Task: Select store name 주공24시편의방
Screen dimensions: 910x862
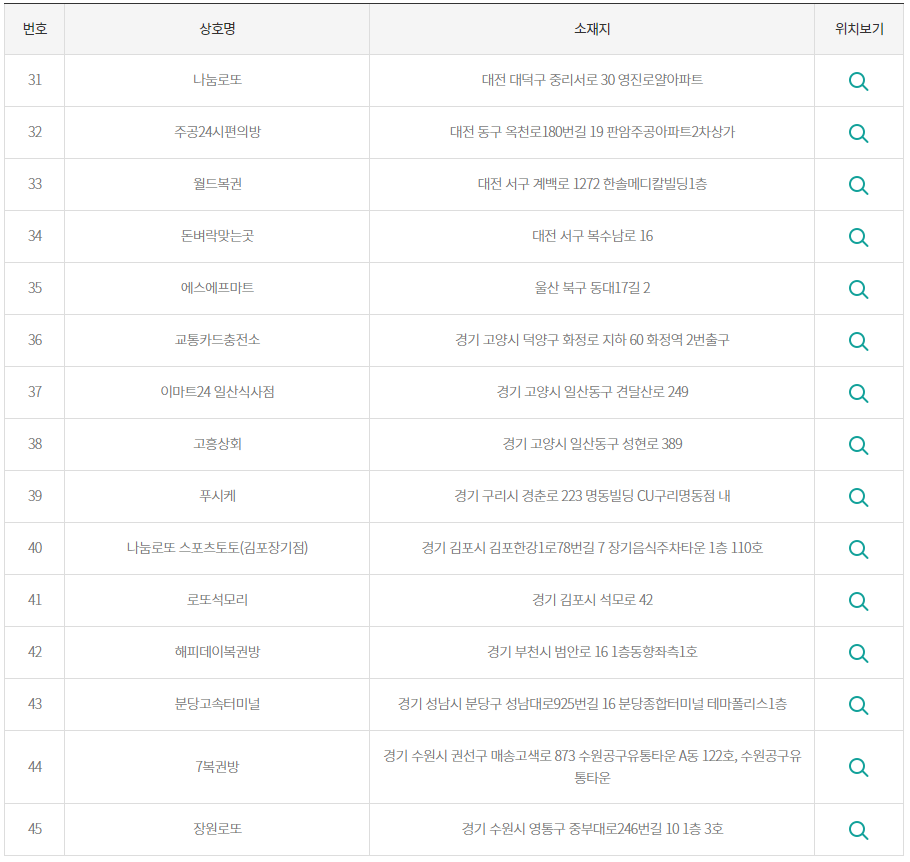Action: [217, 132]
